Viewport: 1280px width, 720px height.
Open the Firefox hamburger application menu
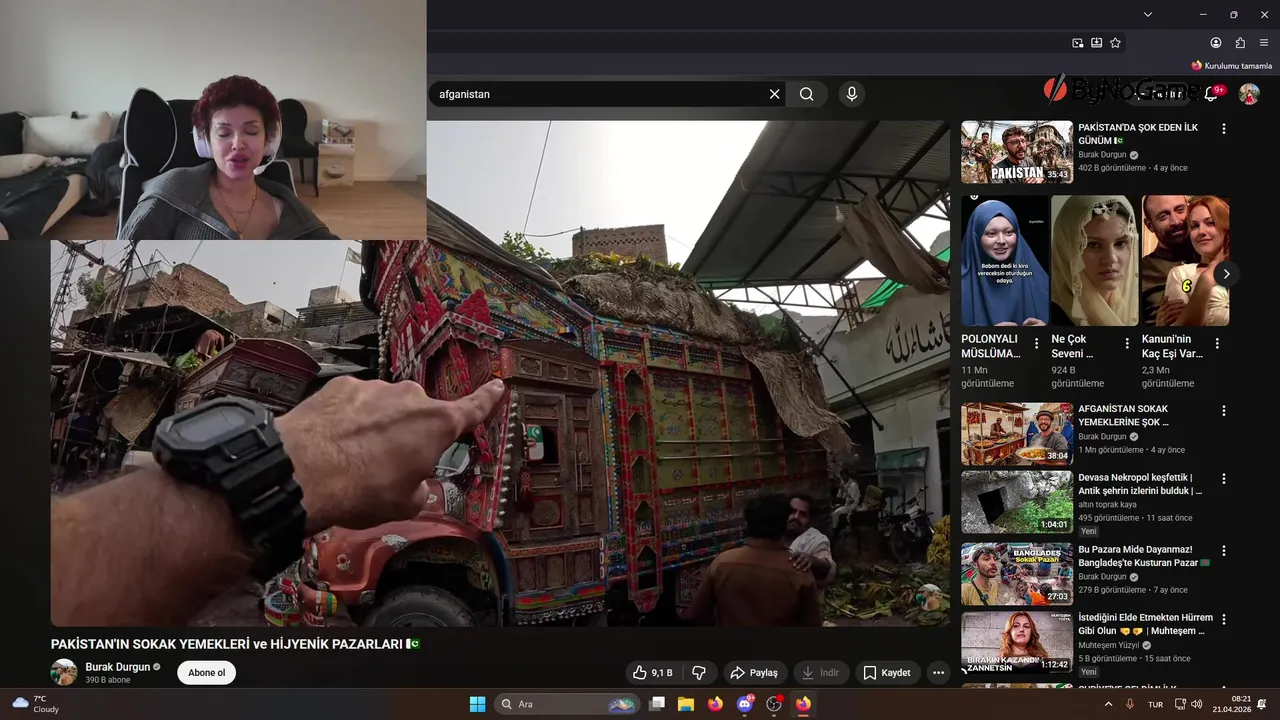point(1264,43)
